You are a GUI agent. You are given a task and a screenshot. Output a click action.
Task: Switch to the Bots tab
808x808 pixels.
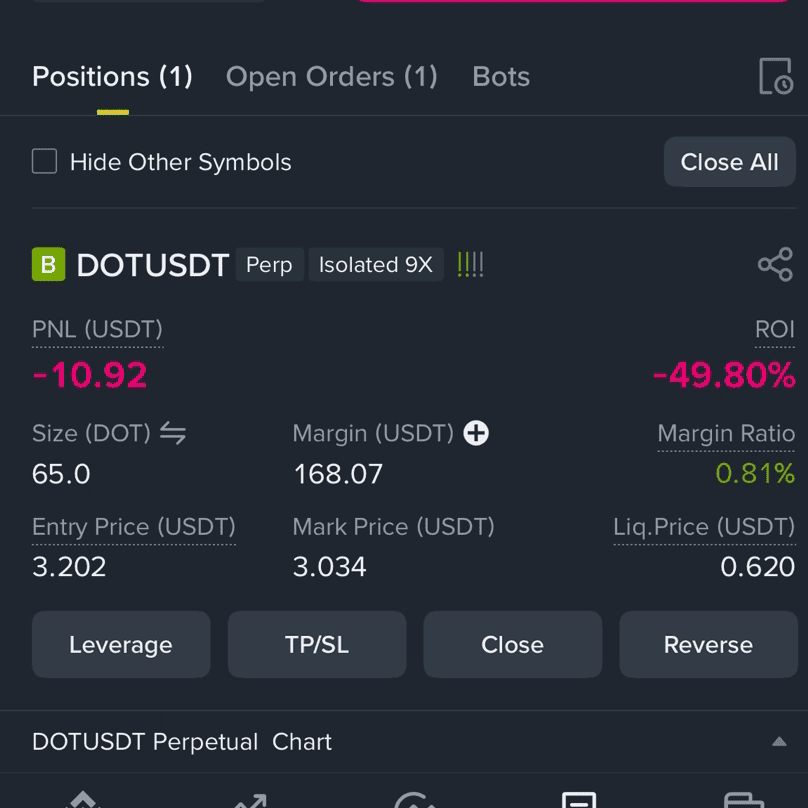501,77
